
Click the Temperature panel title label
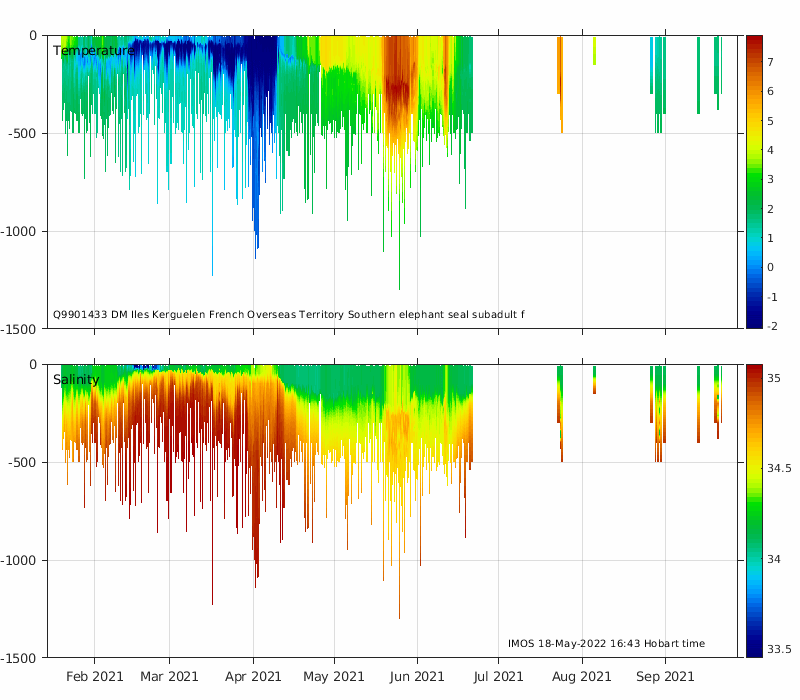[94, 51]
